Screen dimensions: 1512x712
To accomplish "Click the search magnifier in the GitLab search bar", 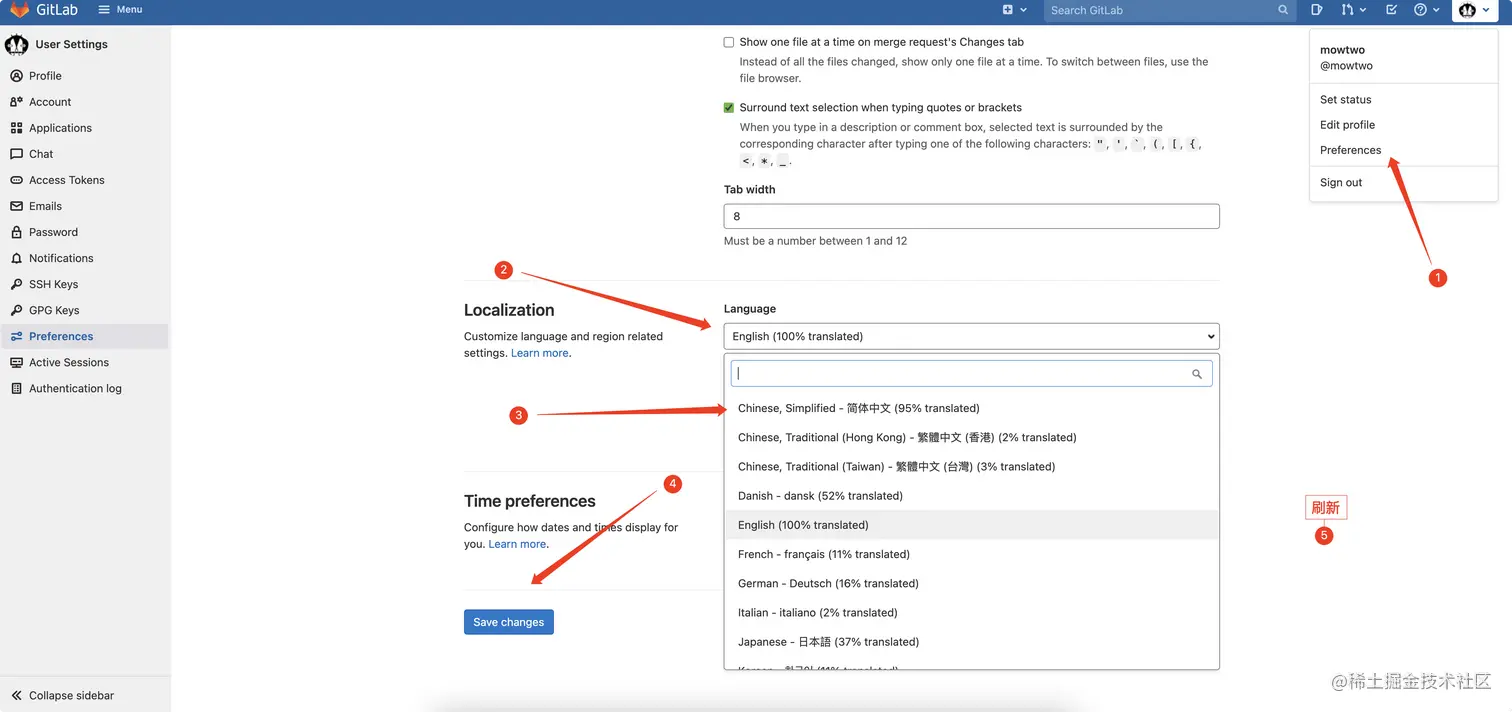I will (x=1283, y=10).
